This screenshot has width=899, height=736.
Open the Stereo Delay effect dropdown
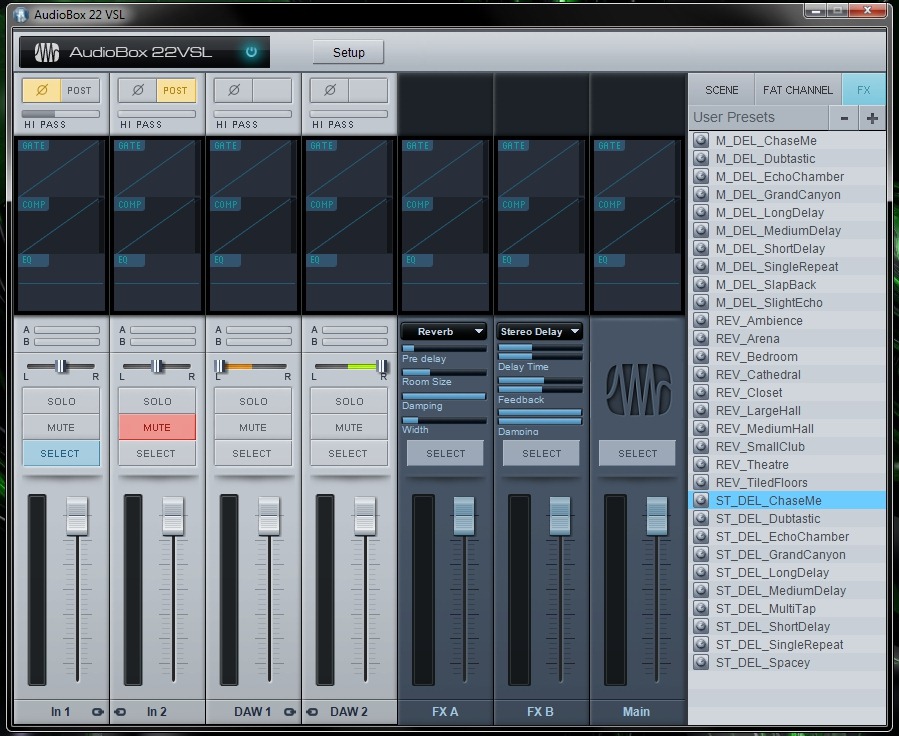pyautogui.click(x=540, y=331)
